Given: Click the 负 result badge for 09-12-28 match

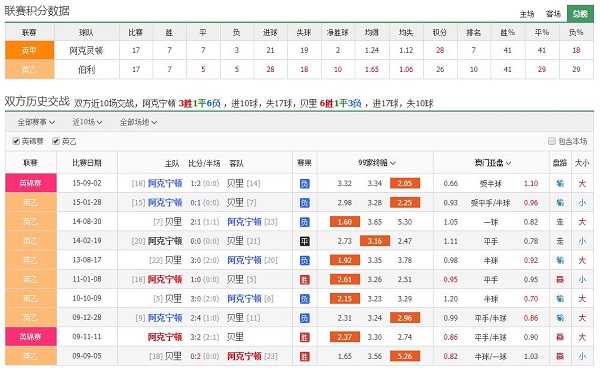Looking at the screenshot, I should pyautogui.click(x=304, y=318).
